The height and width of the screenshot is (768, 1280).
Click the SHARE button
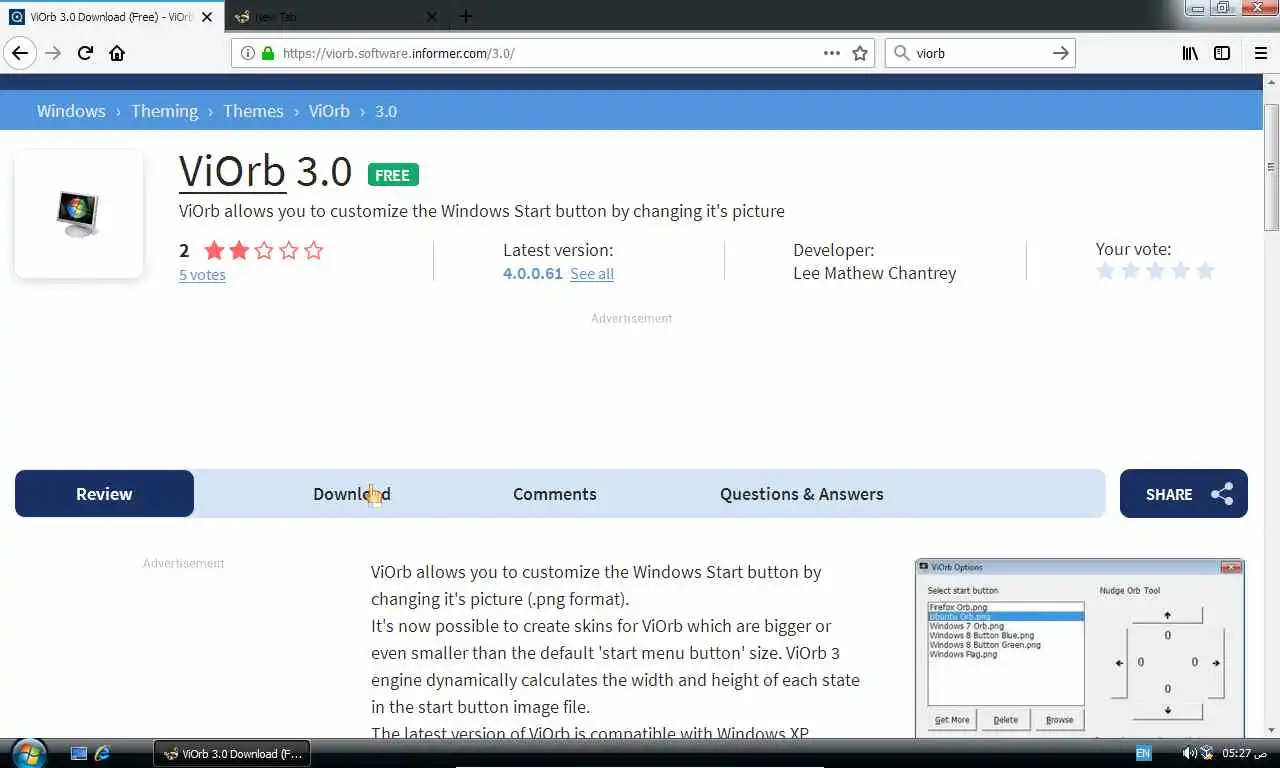(1184, 494)
